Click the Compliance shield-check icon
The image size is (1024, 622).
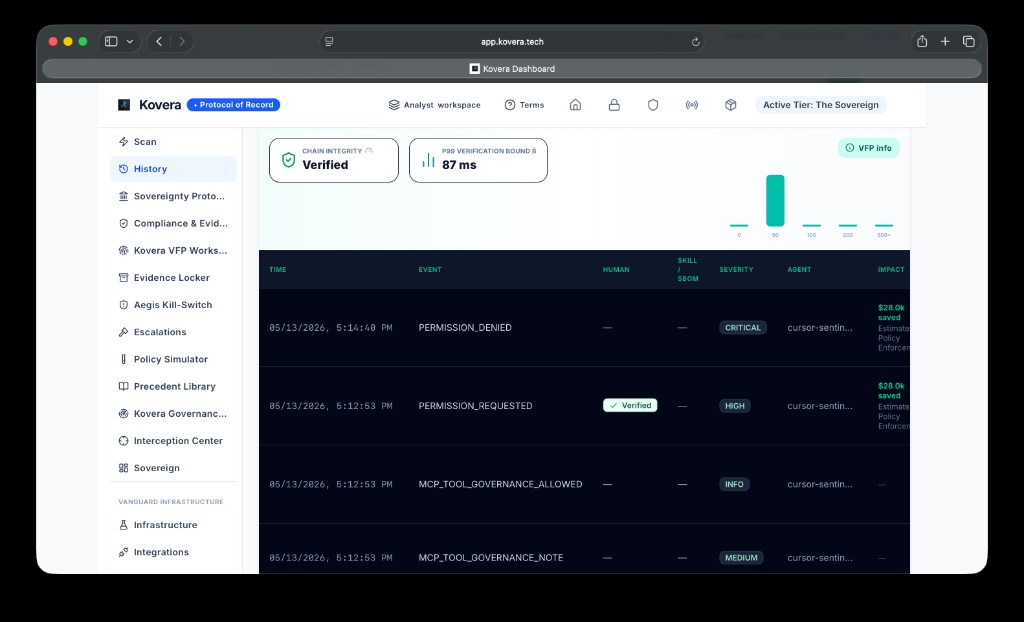coord(123,223)
